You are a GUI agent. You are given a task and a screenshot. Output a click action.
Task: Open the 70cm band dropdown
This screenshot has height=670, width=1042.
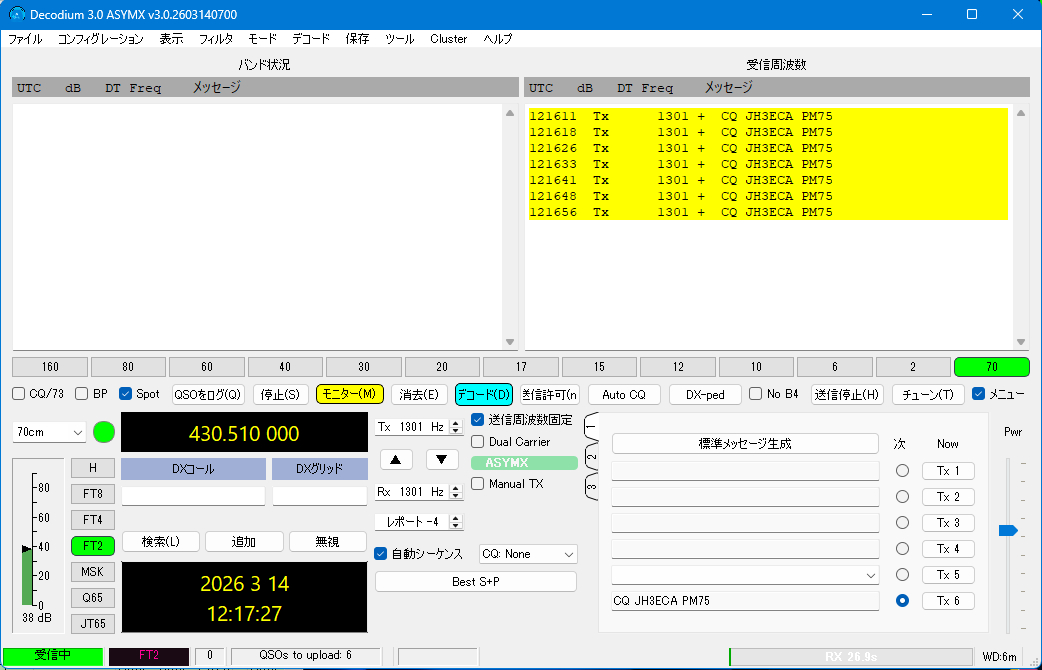(x=50, y=432)
